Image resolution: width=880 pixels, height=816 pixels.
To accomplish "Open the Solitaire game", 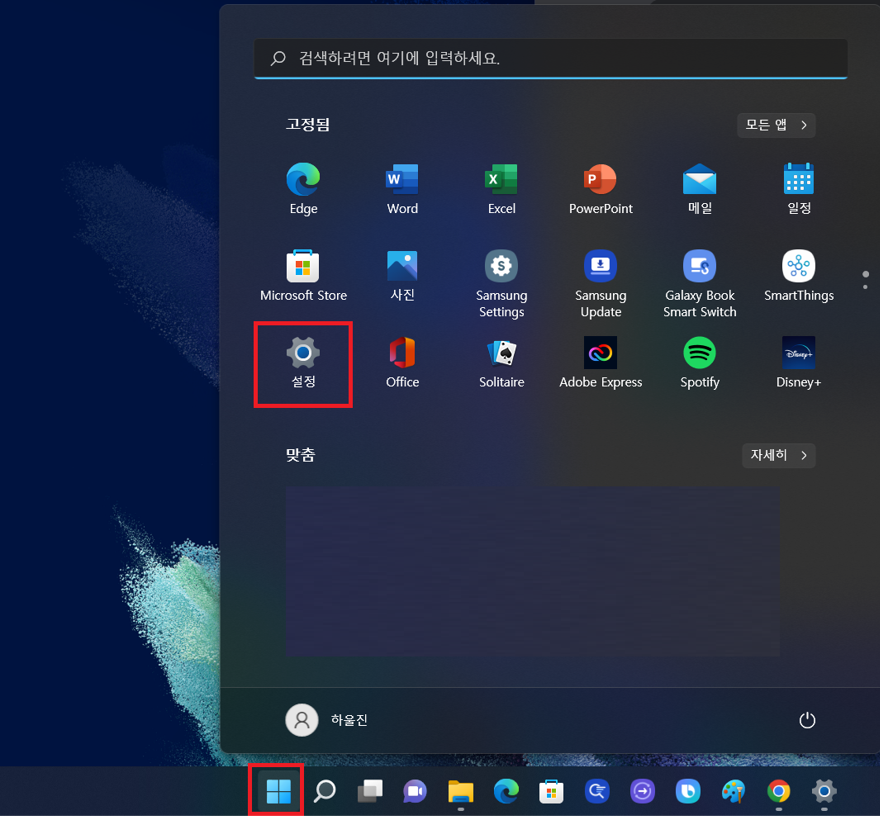I will [501, 364].
